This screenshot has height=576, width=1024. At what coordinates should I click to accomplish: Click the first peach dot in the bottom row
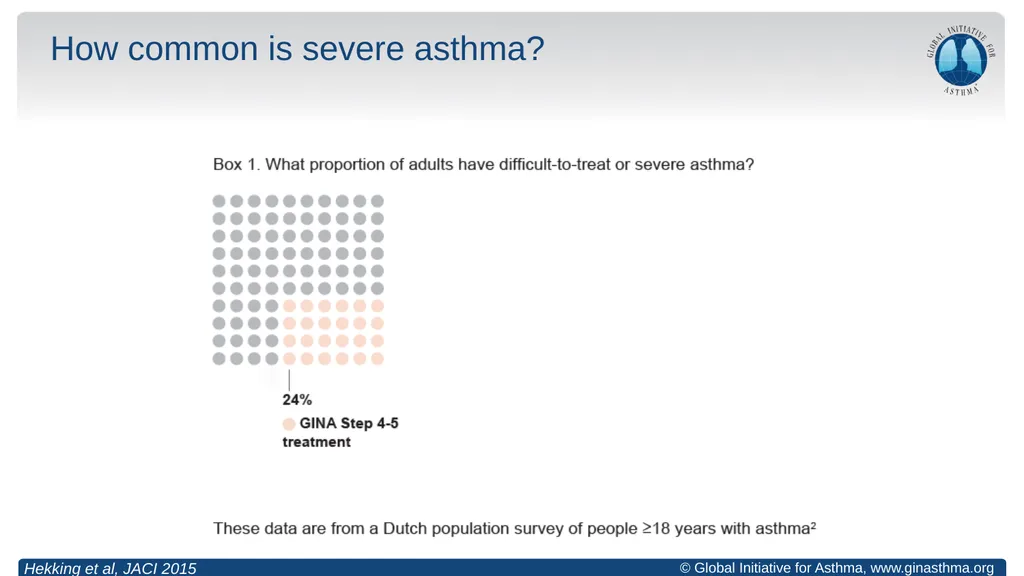[289, 359]
